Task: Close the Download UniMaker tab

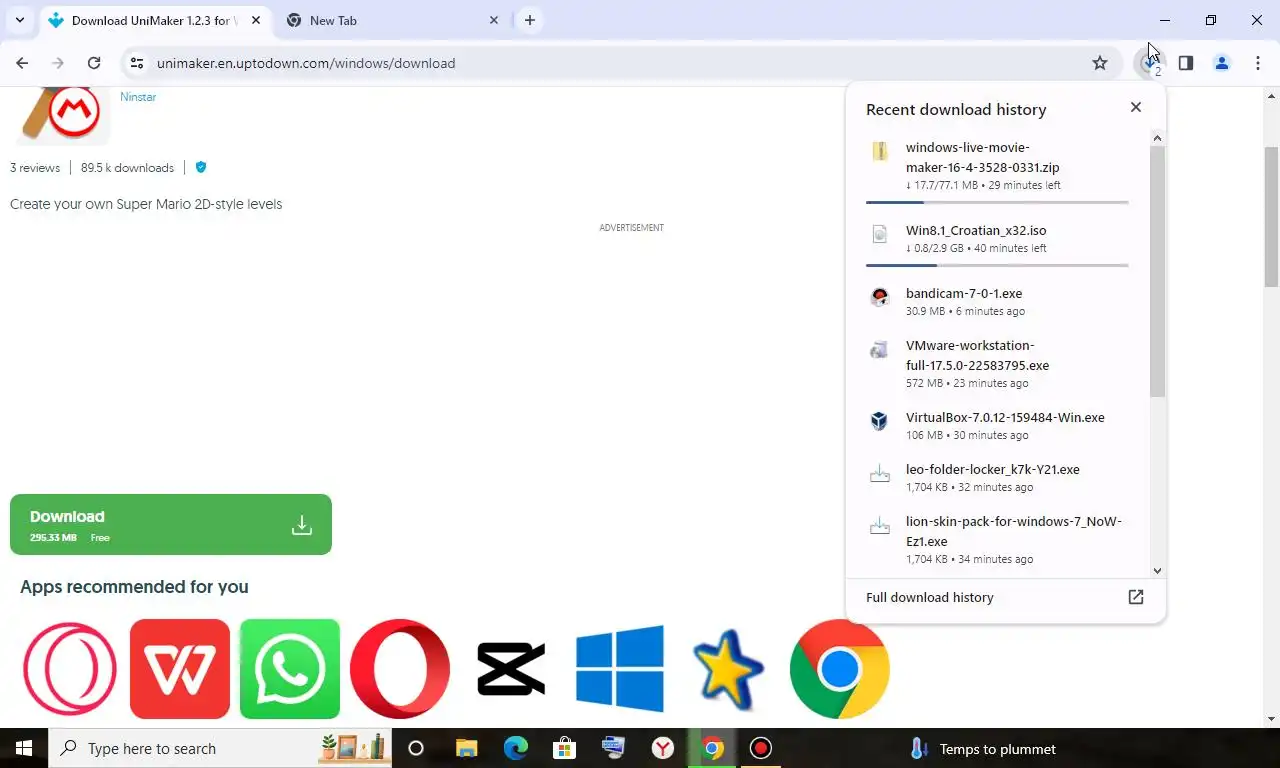Action: pos(256,20)
